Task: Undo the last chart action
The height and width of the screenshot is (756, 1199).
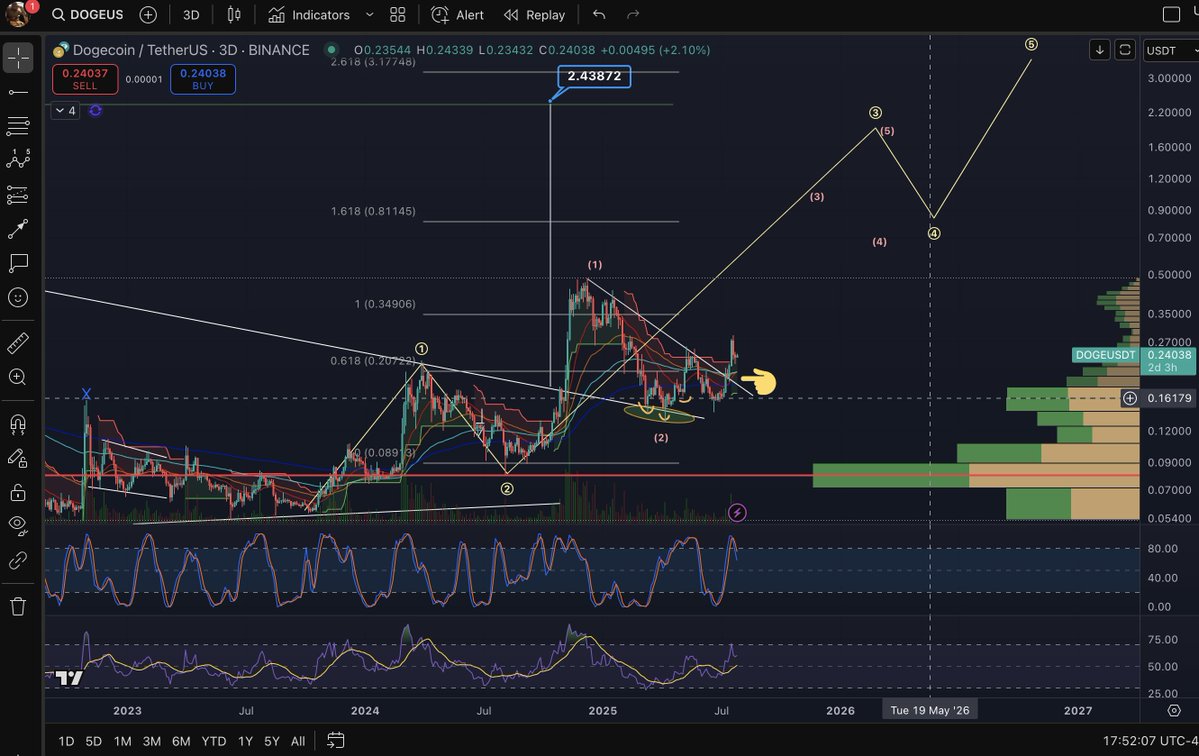Action: pyautogui.click(x=599, y=15)
